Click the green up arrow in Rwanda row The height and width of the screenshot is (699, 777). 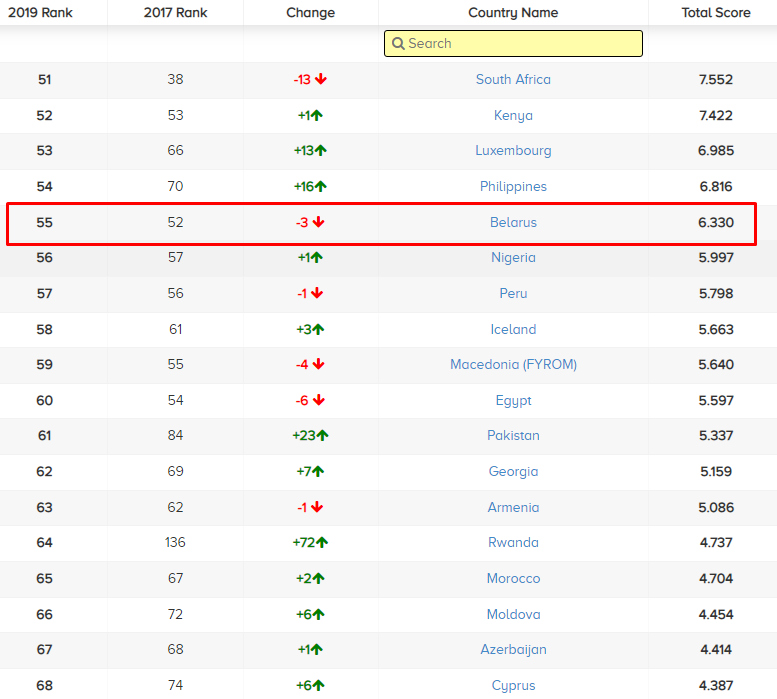click(x=322, y=543)
